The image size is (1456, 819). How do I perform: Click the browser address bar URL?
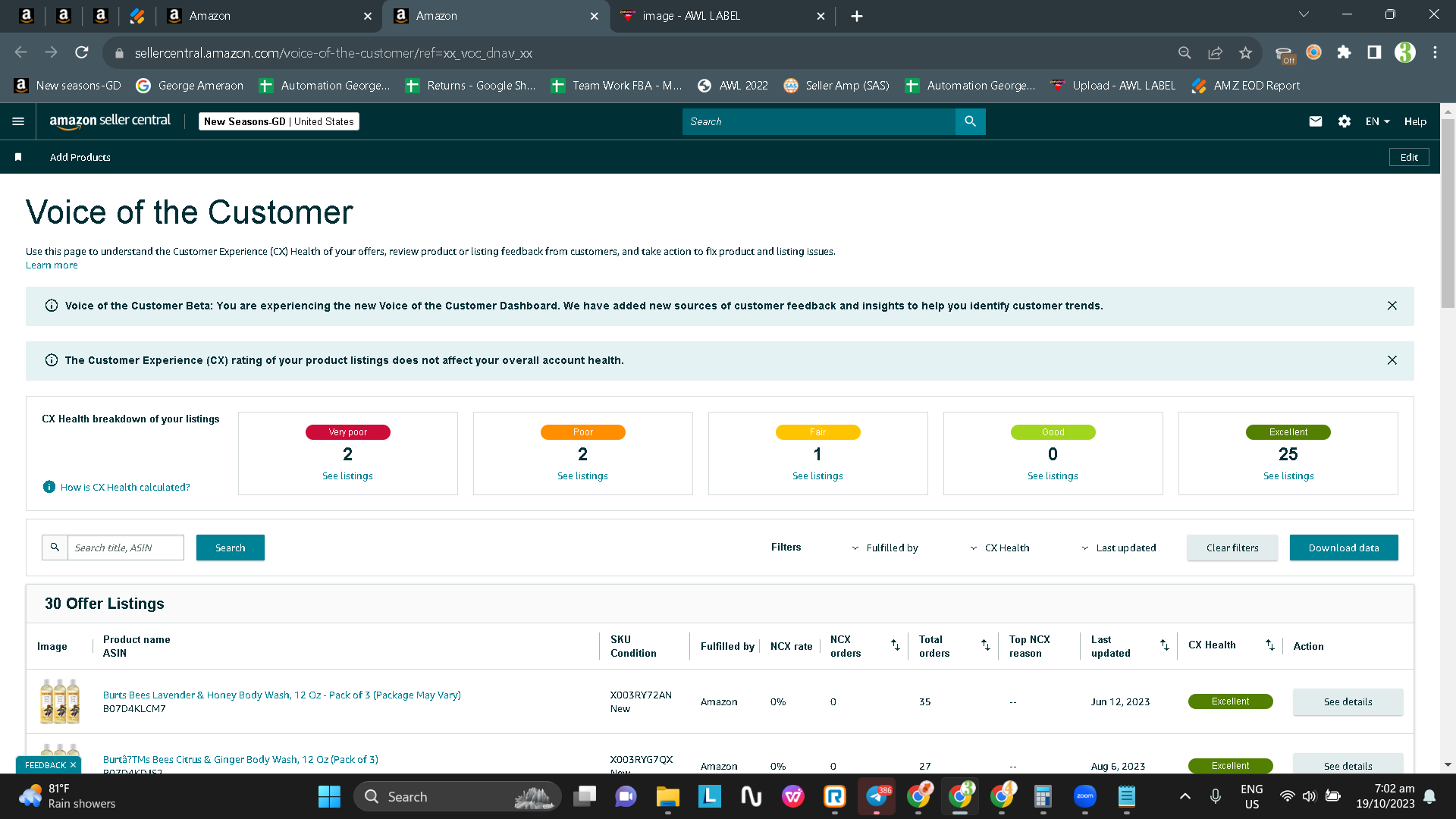coord(334,52)
